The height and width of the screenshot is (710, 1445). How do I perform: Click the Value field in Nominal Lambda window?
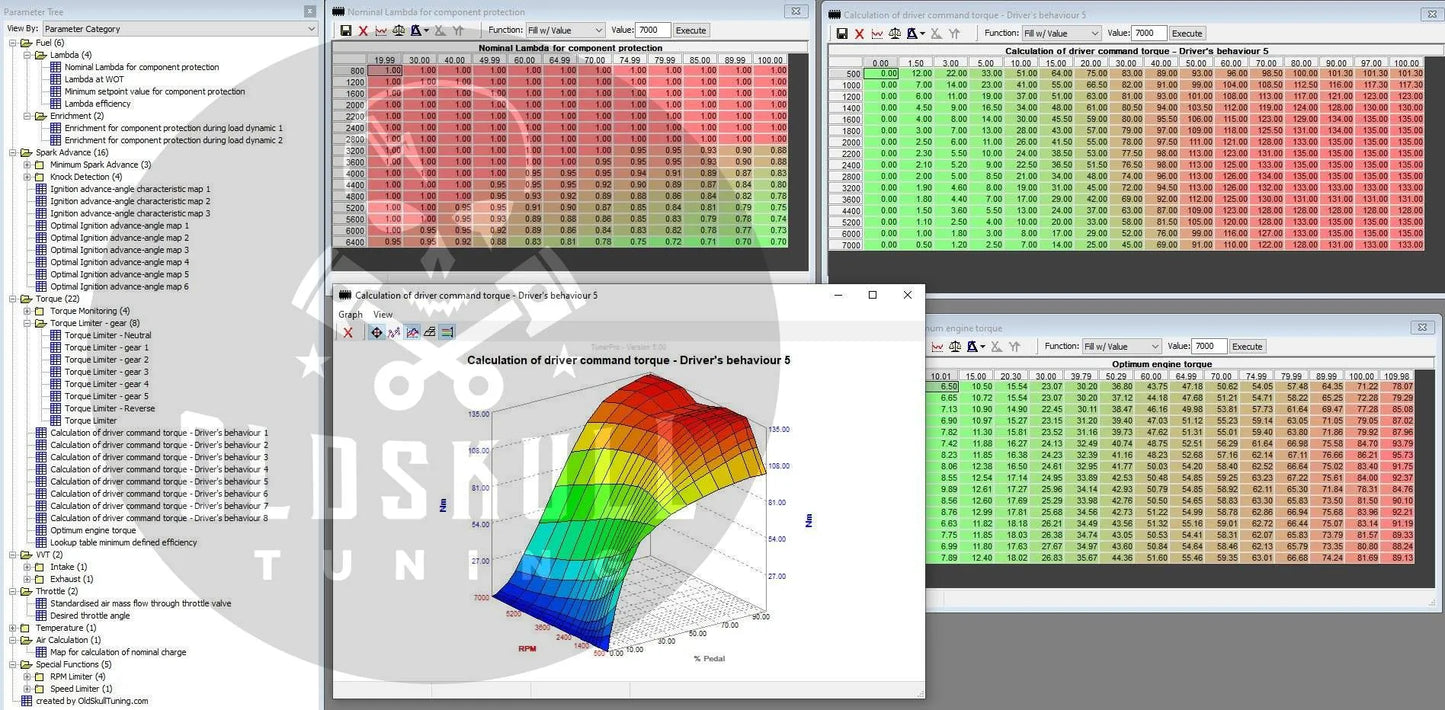(x=653, y=31)
